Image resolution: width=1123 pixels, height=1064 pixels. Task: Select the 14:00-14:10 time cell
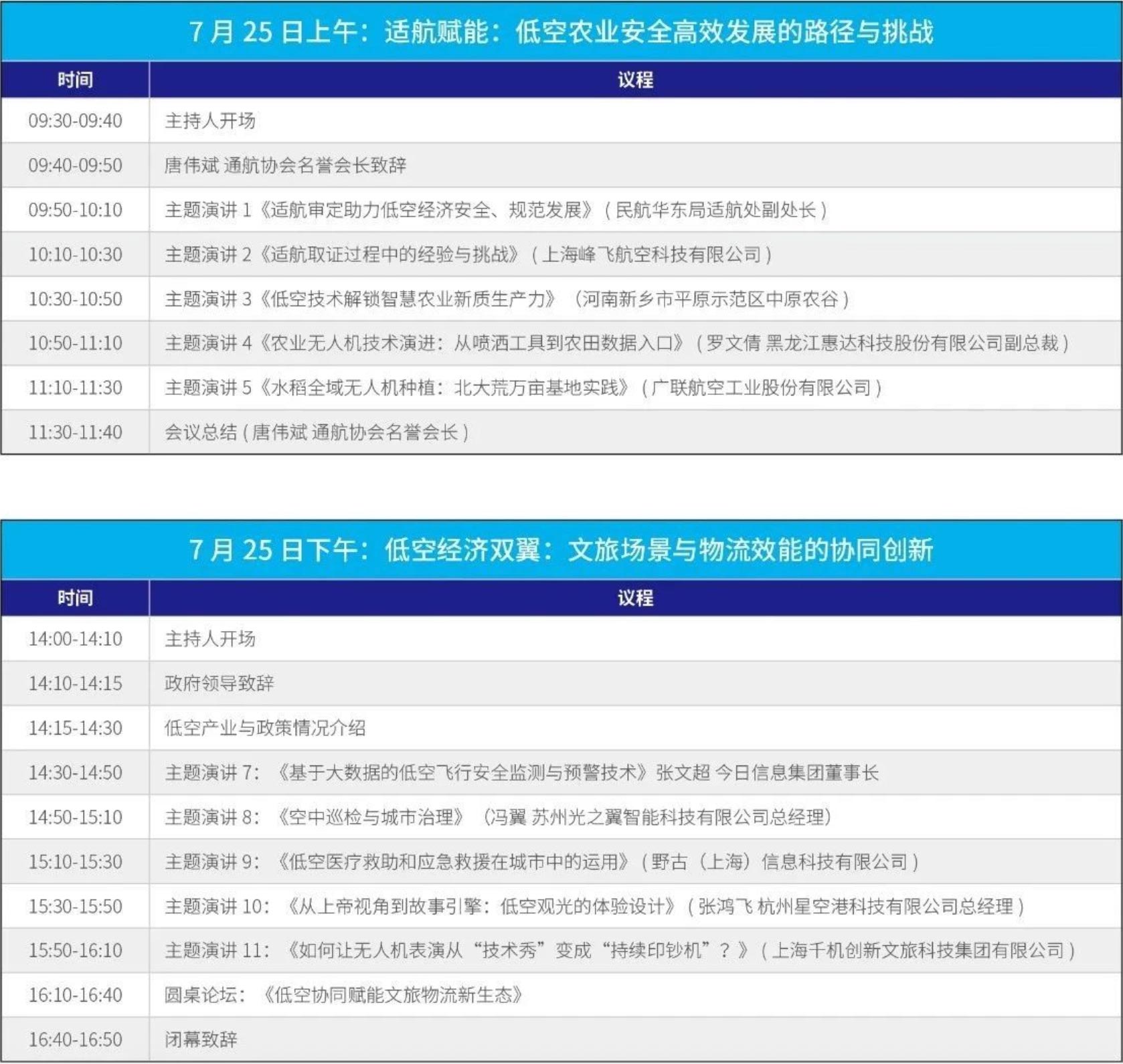click(75, 639)
